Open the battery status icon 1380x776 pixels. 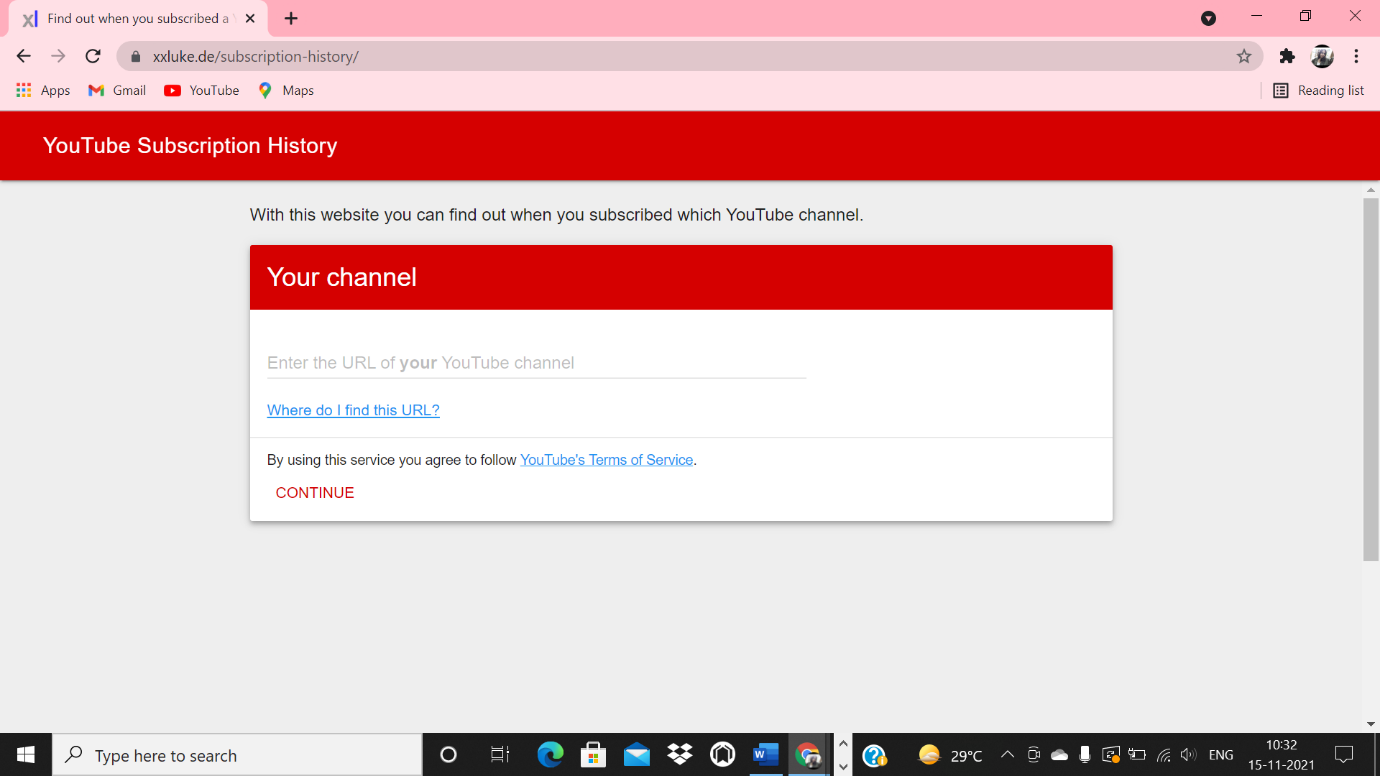point(1136,755)
